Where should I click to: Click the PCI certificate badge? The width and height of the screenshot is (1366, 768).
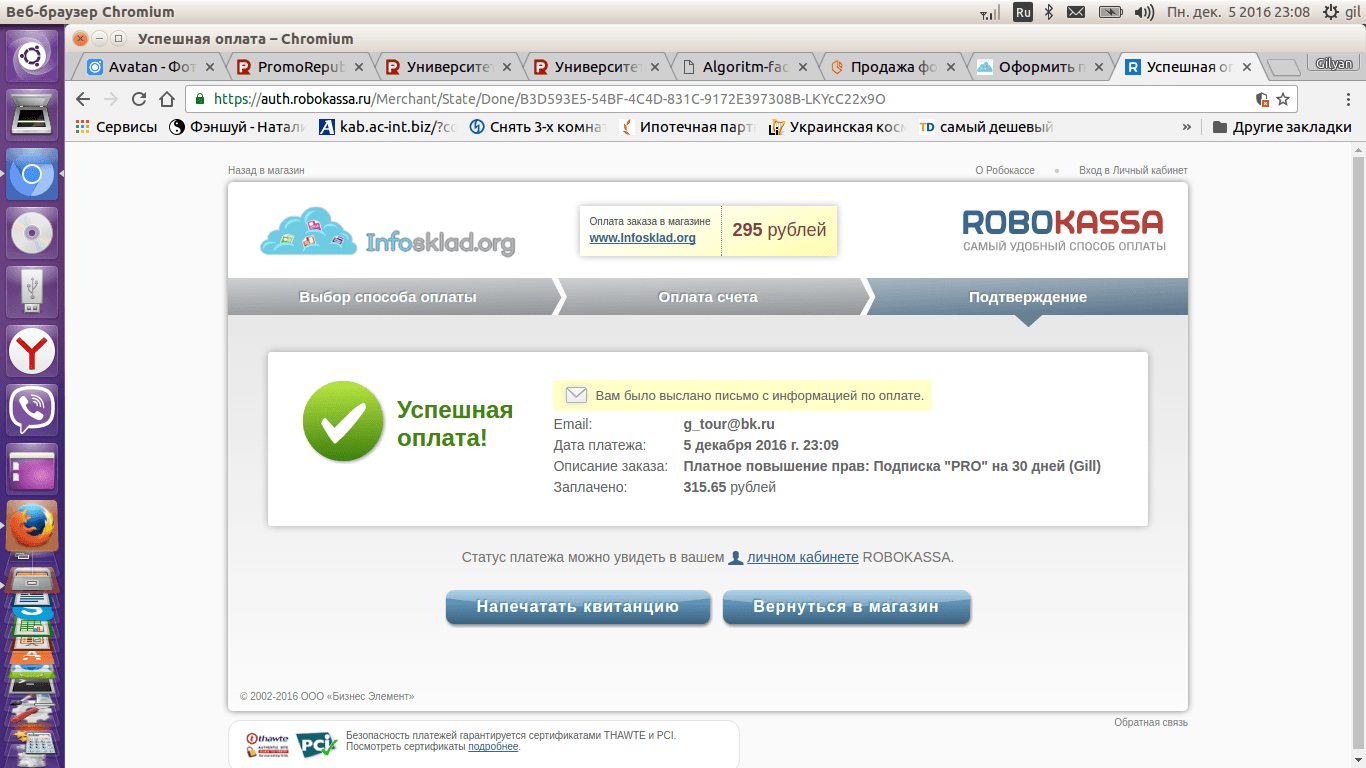click(315, 745)
